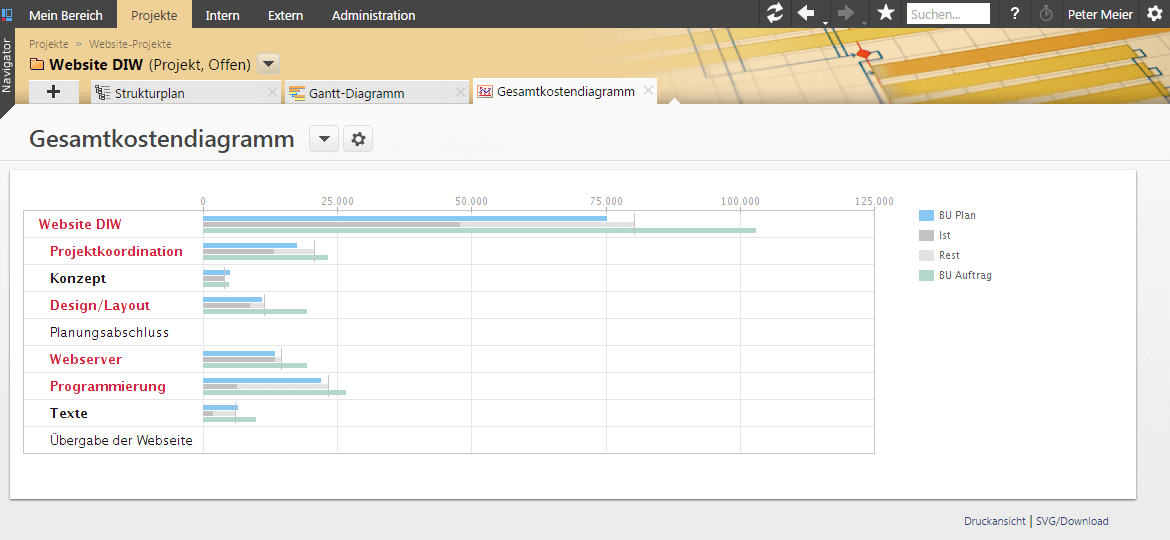Open back-history dropdown arrow

(x=825, y=22)
